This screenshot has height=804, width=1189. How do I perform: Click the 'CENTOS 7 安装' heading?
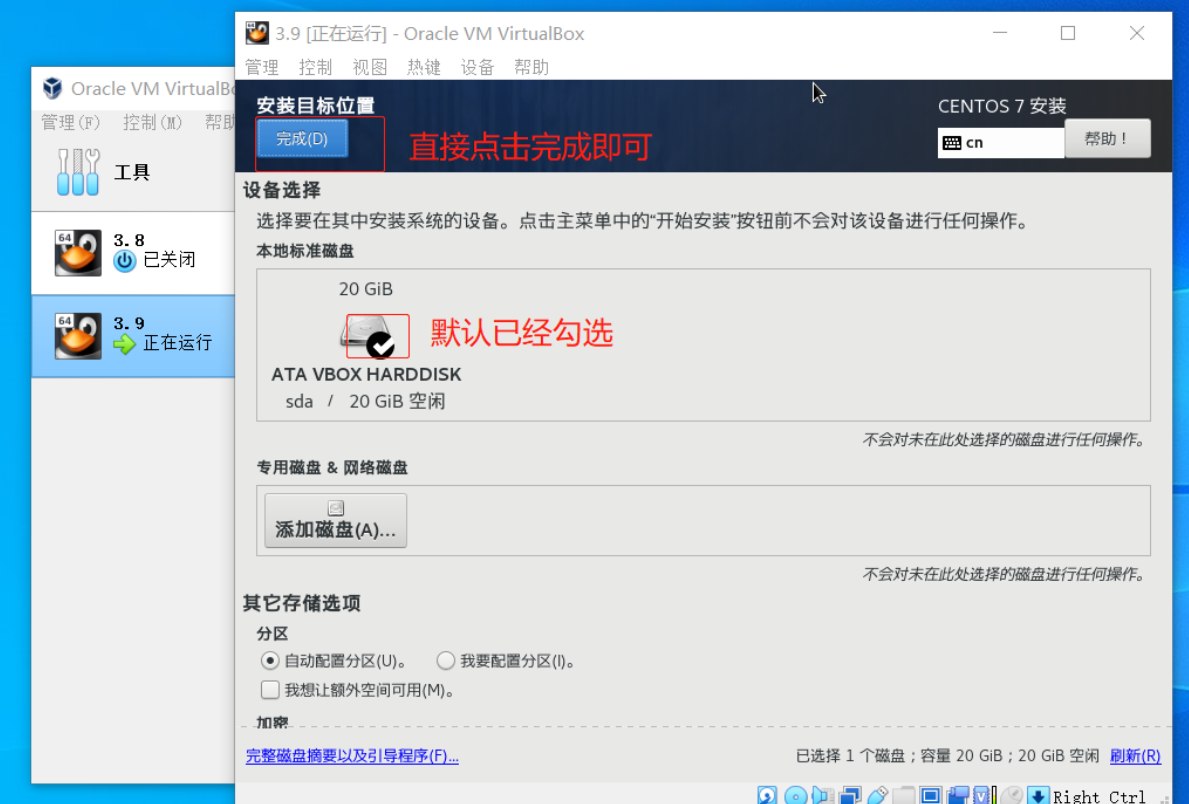coord(1002,106)
